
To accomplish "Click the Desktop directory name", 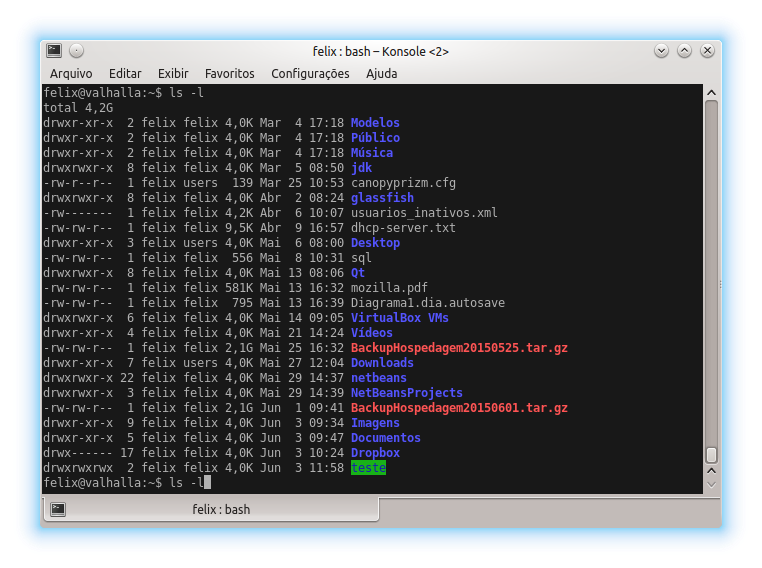I will (375, 243).
